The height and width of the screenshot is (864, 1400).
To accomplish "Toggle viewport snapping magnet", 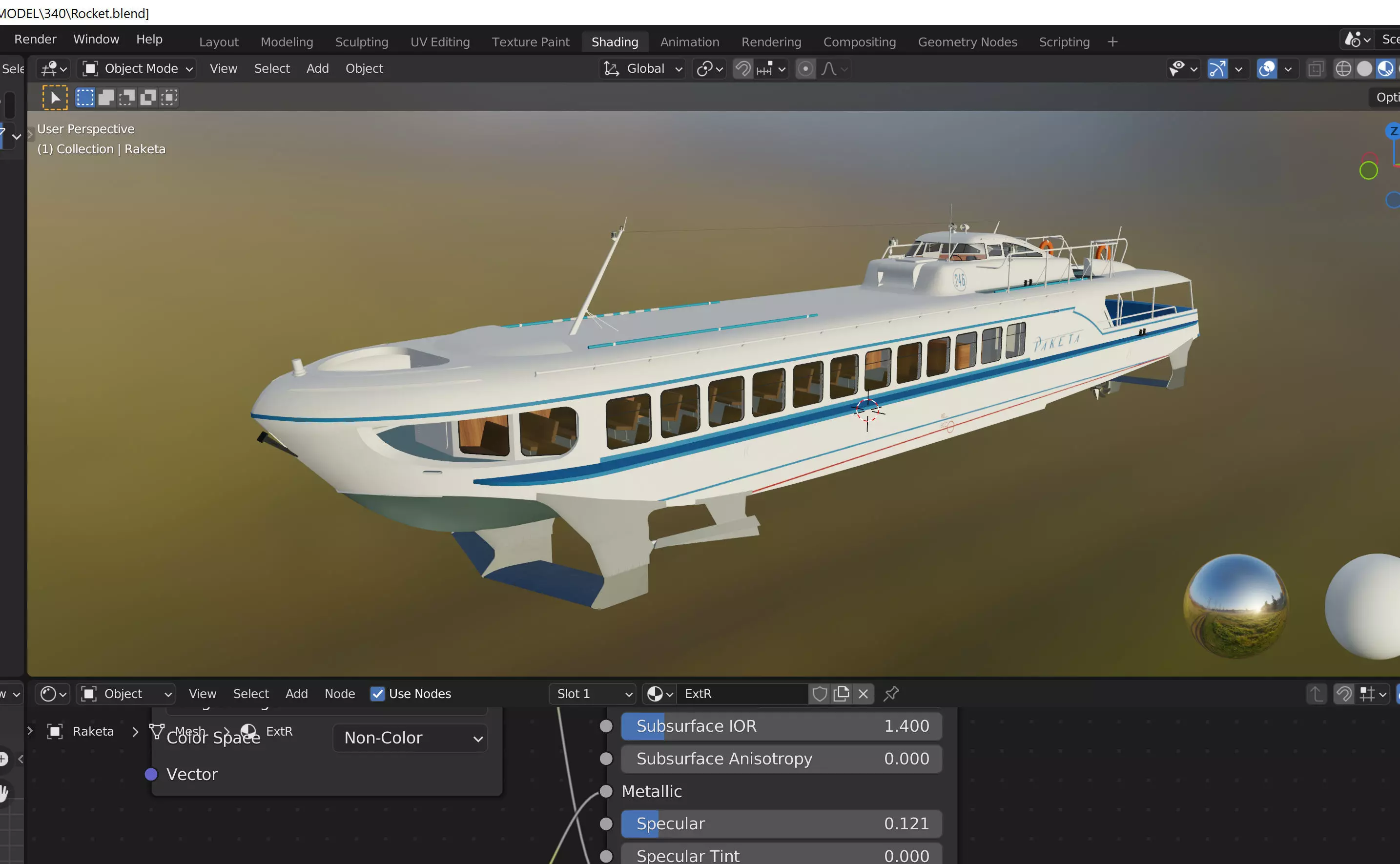I will [x=743, y=68].
